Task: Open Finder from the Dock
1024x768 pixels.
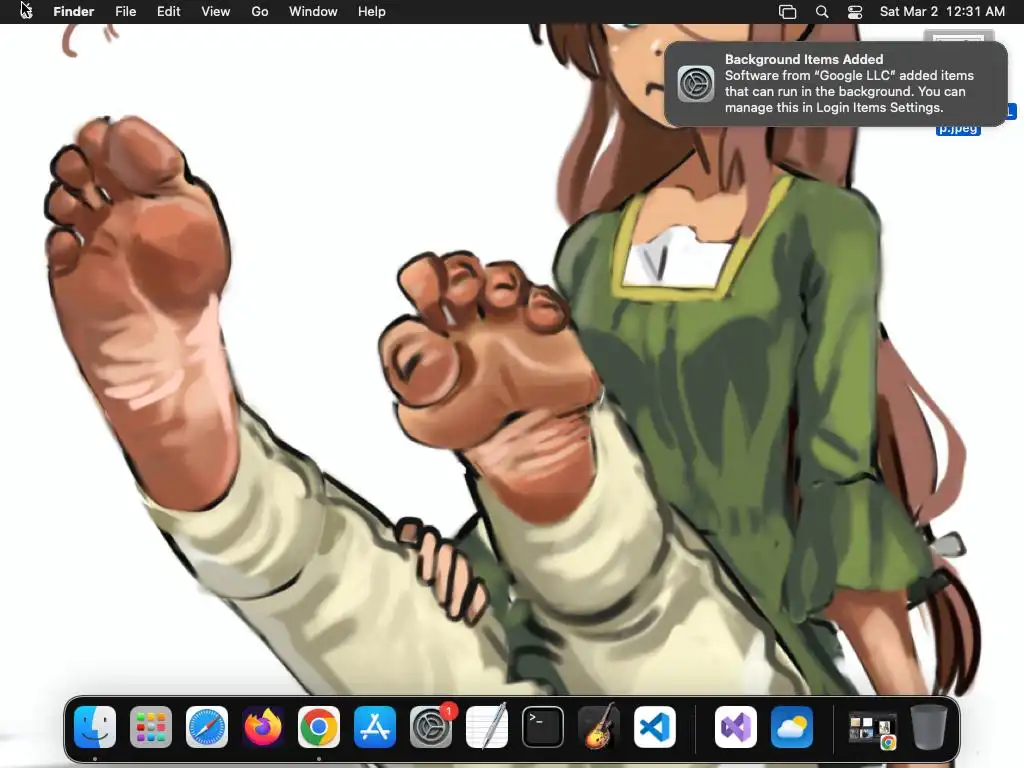Action: pos(95,727)
